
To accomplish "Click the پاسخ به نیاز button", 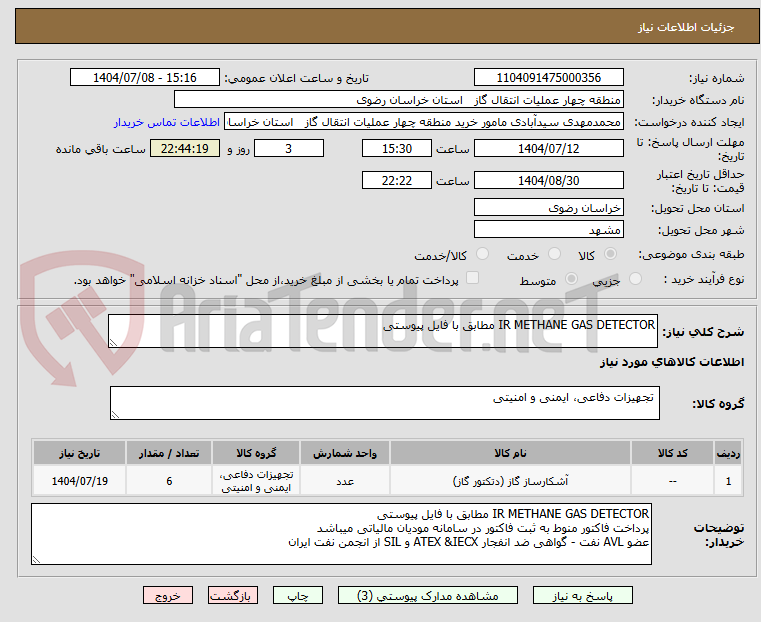I will click(x=582, y=595).
